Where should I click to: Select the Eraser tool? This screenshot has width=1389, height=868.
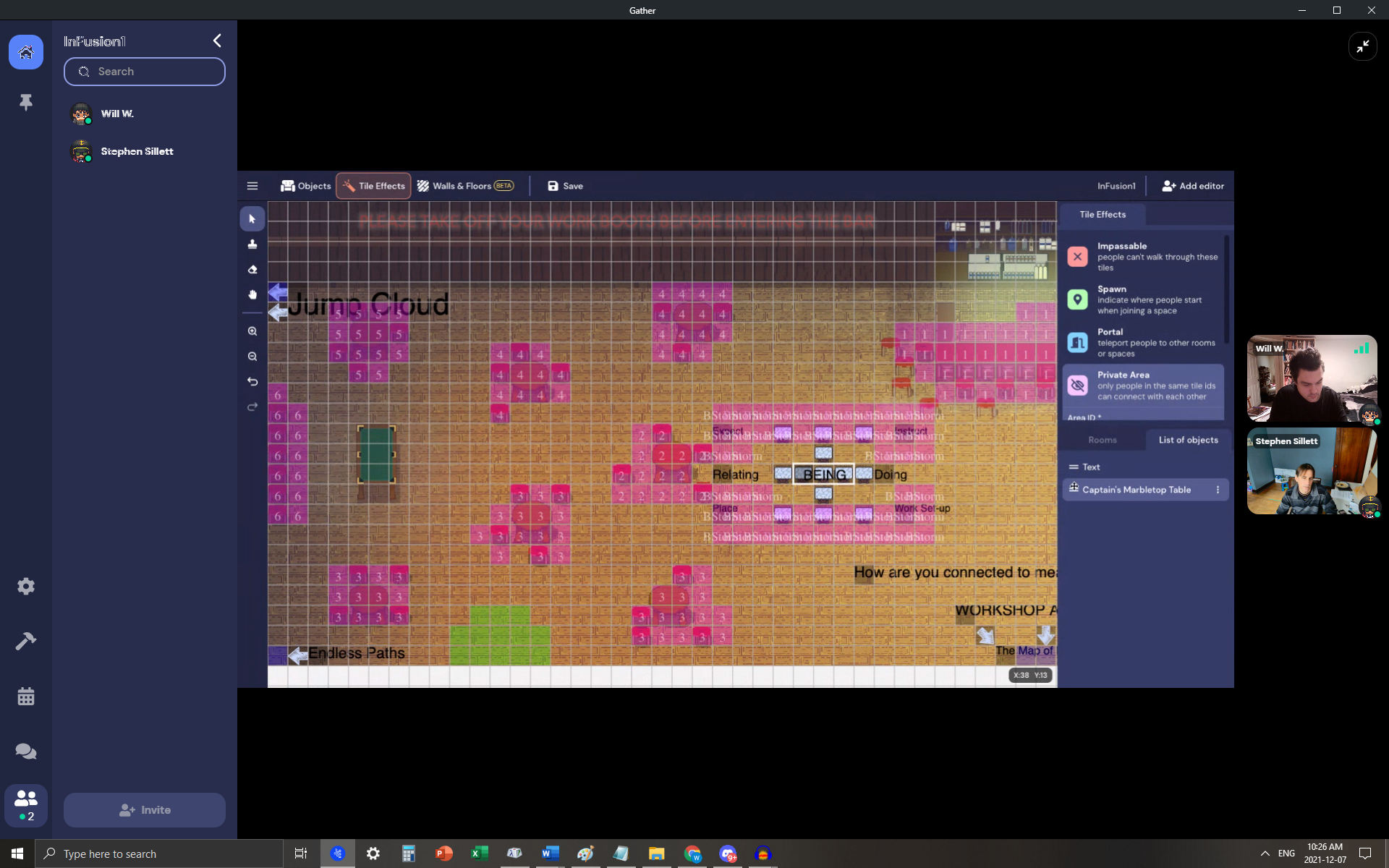(252, 269)
